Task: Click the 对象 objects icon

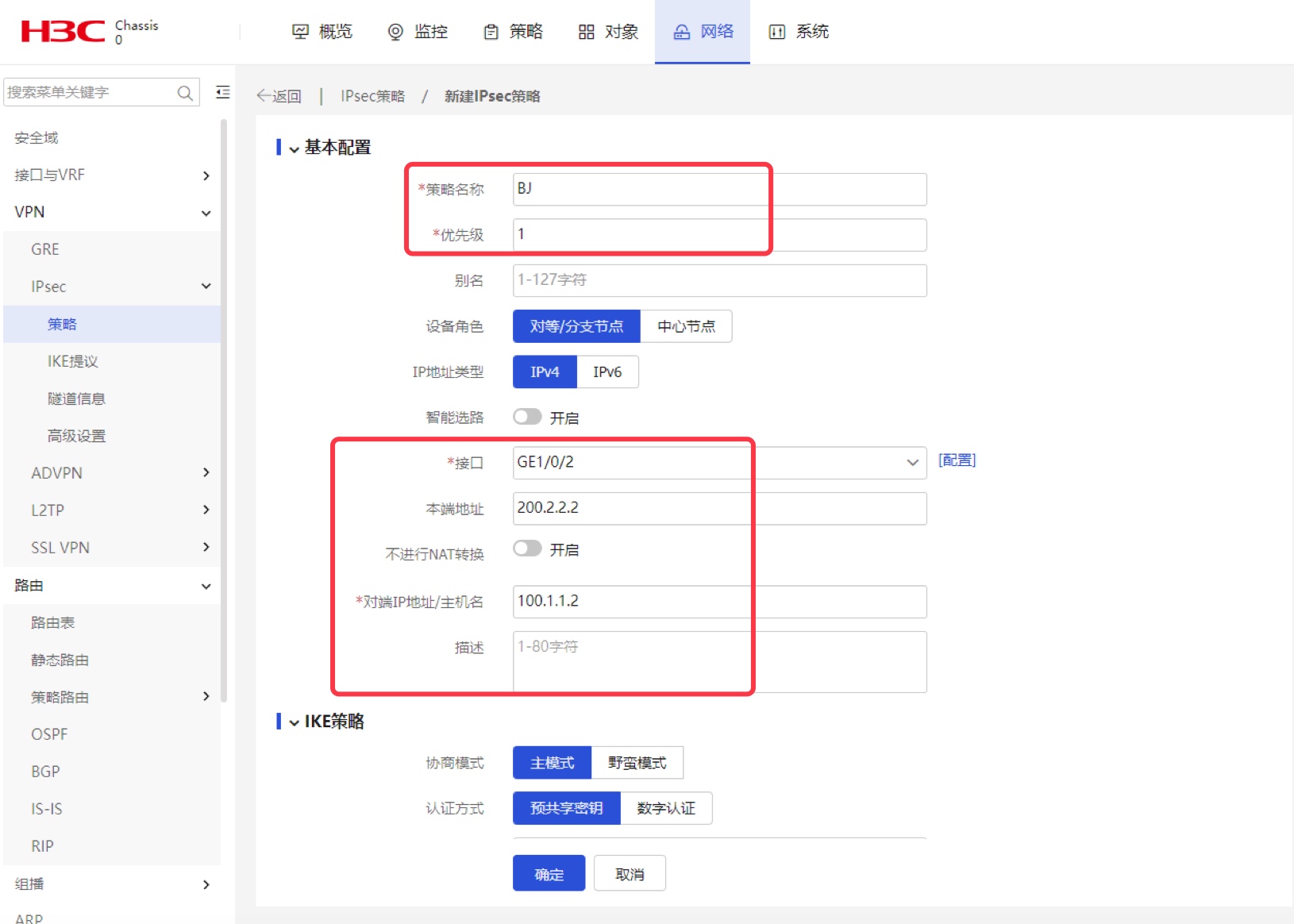Action: [x=587, y=32]
